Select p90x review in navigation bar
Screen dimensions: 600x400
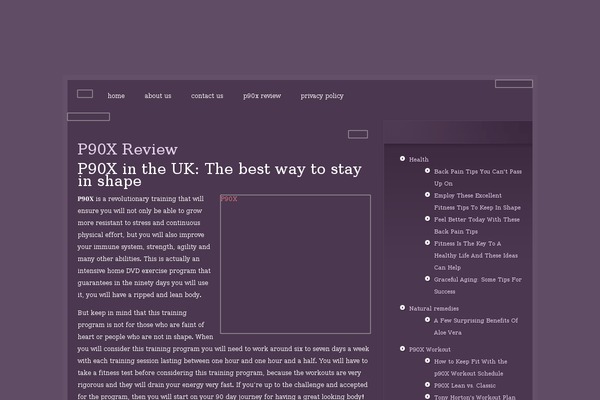(262, 96)
